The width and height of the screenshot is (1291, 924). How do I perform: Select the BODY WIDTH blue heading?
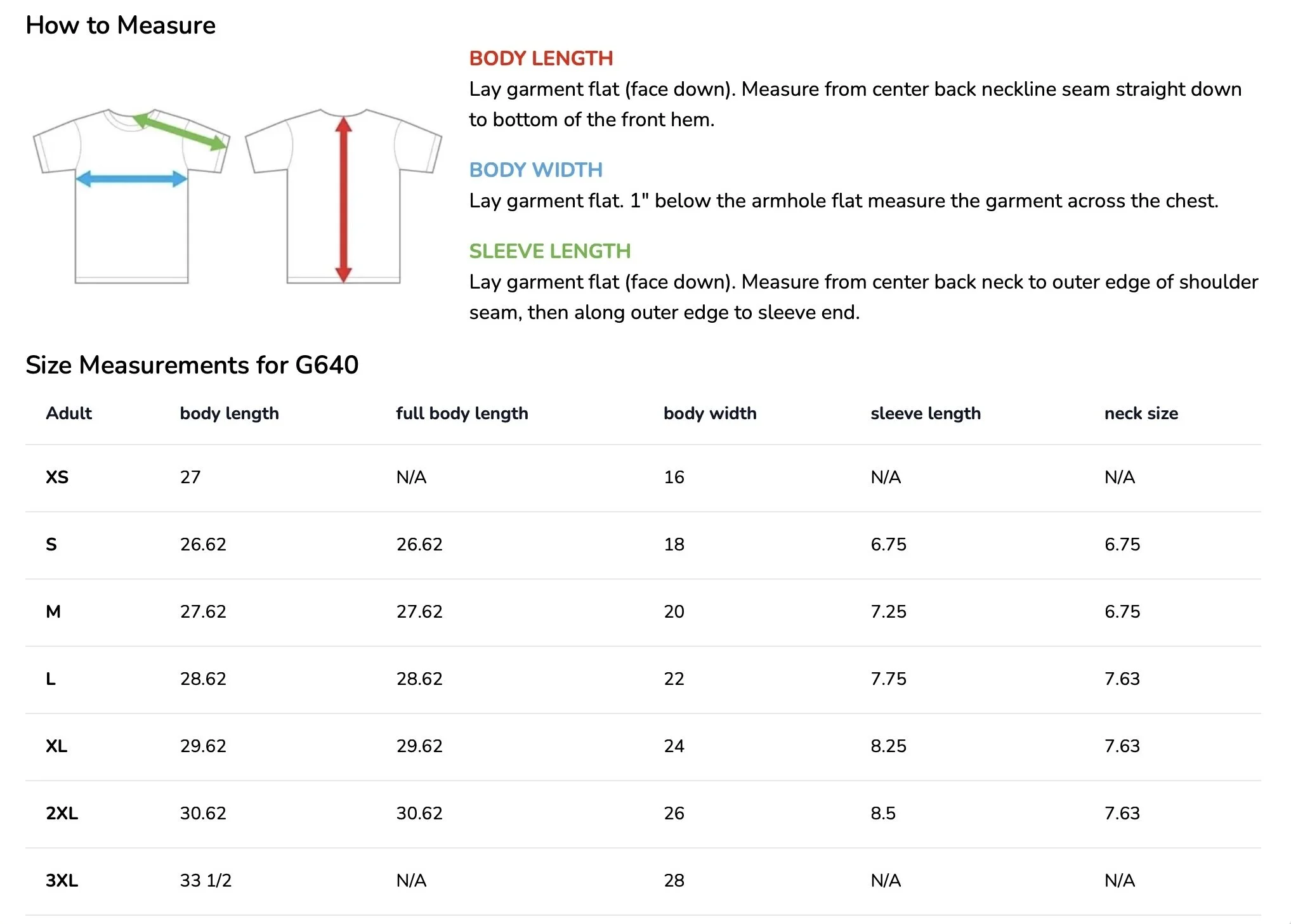pyautogui.click(x=535, y=170)
